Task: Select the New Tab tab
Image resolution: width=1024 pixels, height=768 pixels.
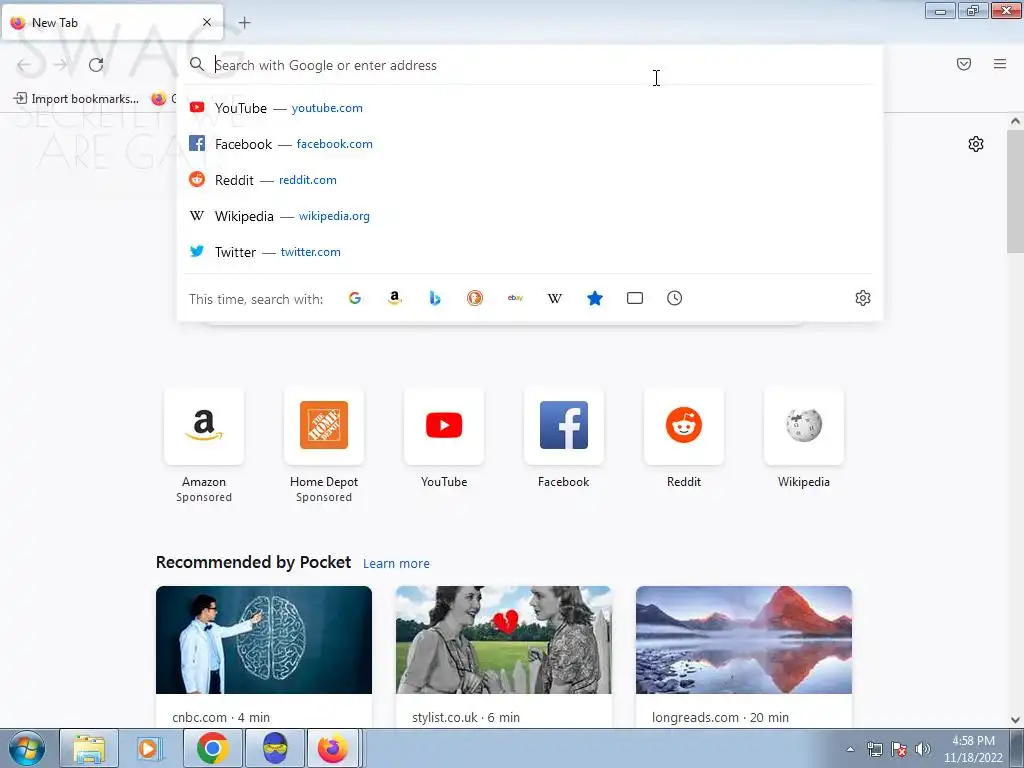Action: (113, 22)
